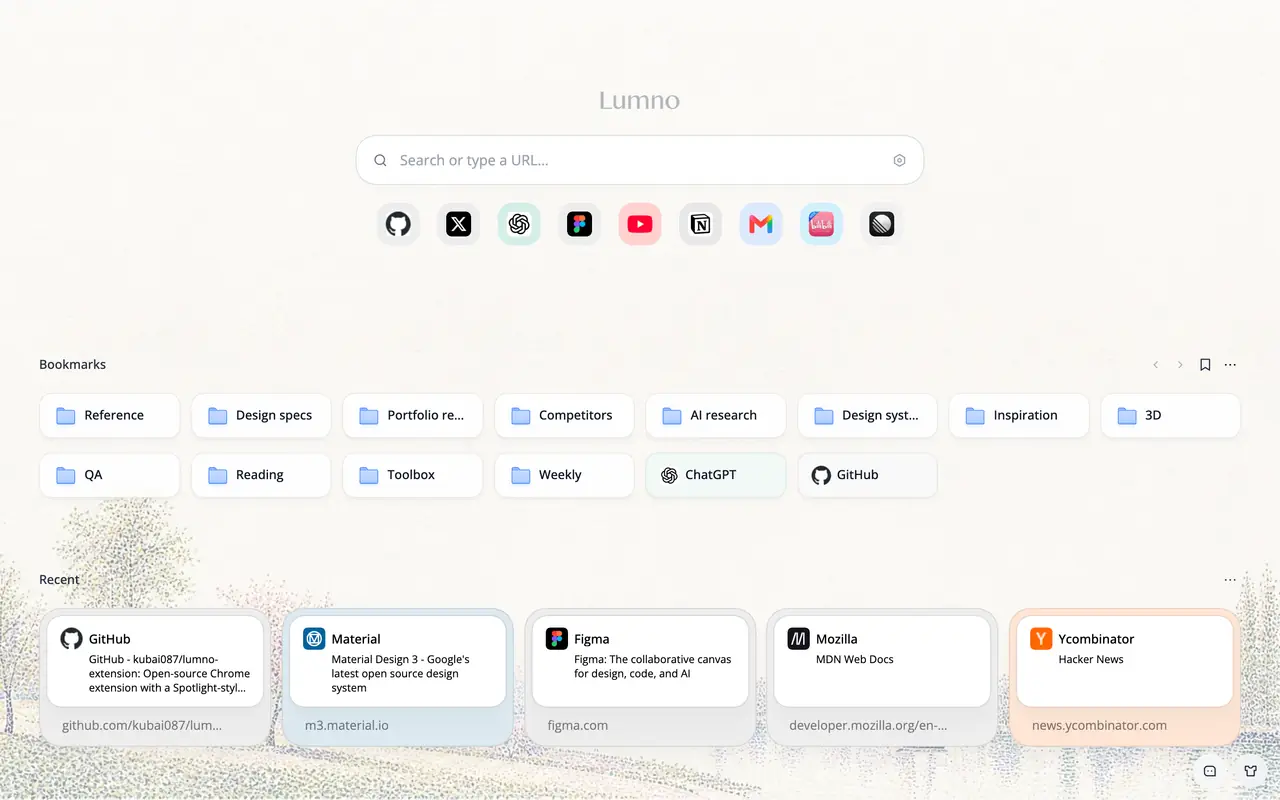
Task: Open the X (Twitter) shortcut icon
Action: pos(459,224)
